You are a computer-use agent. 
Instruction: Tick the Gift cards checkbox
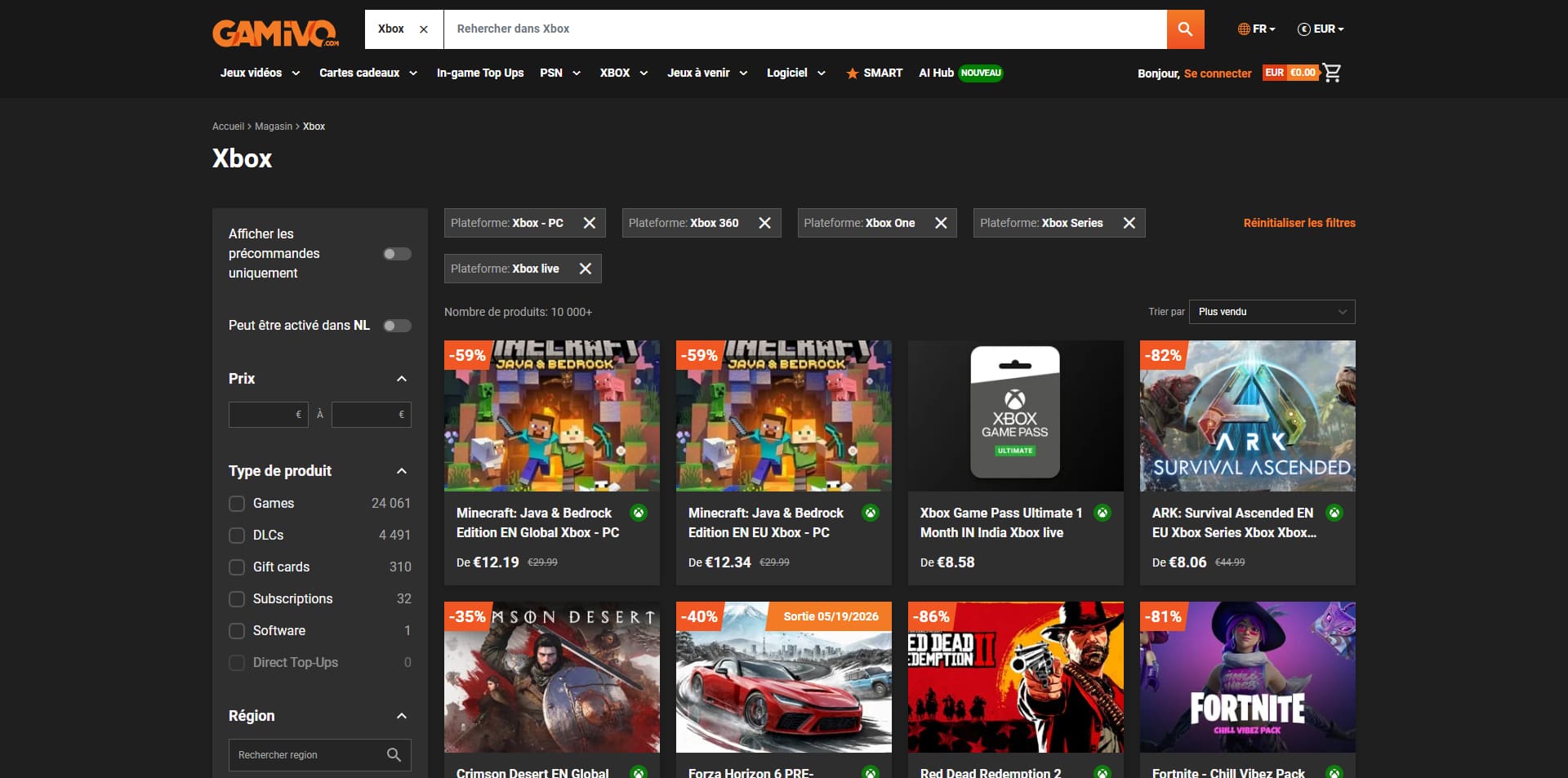237,567
